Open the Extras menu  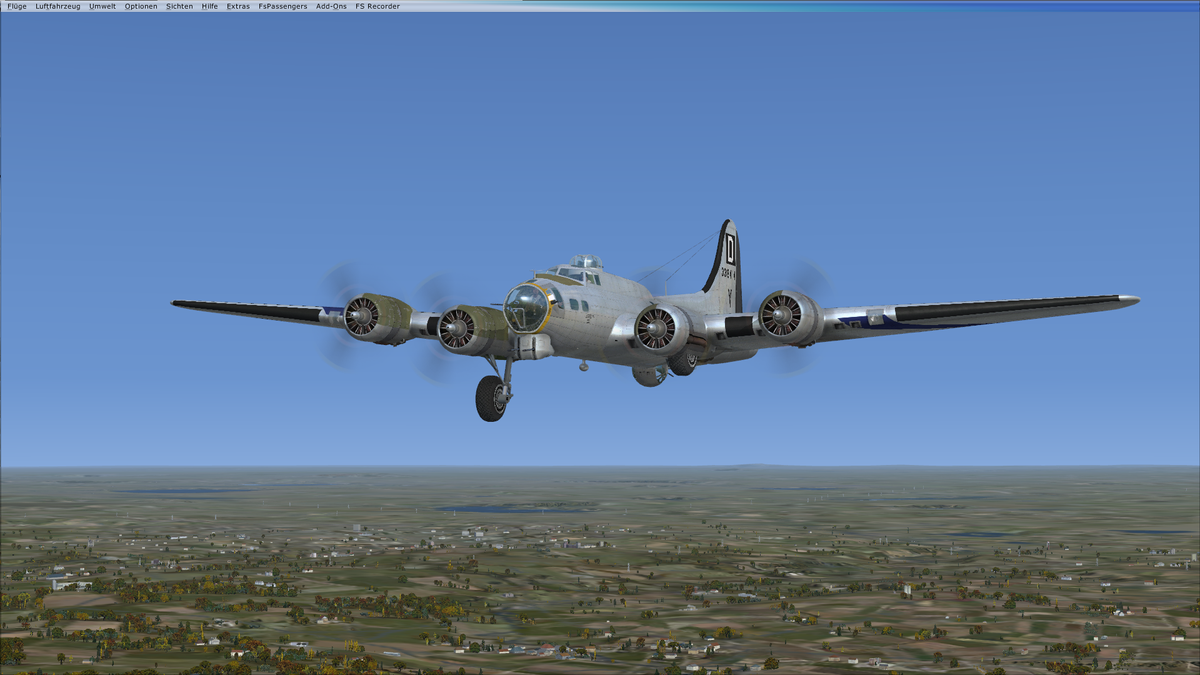238,6
